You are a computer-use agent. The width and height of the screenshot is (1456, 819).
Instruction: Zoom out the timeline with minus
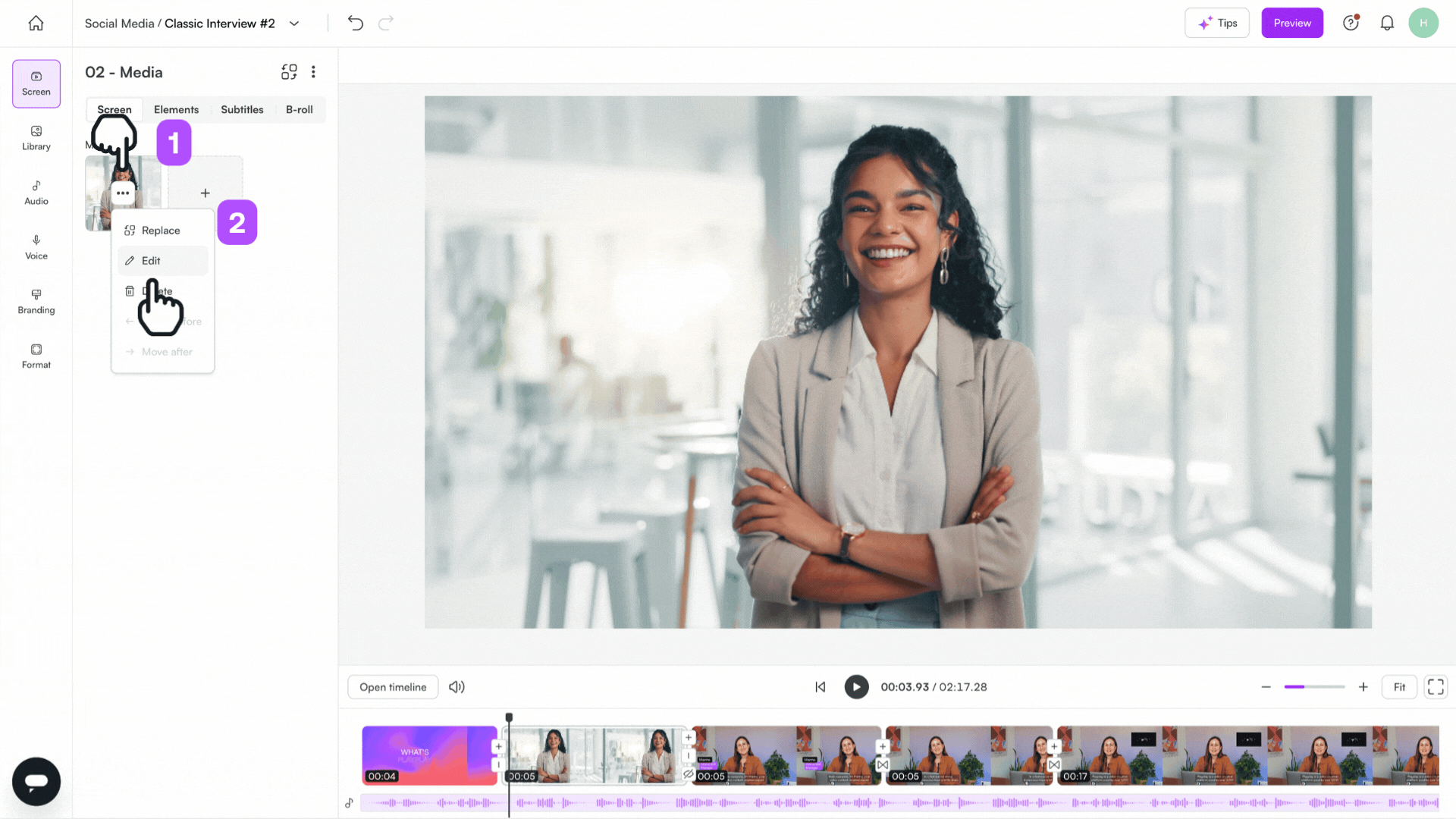tap(1266, 687)
